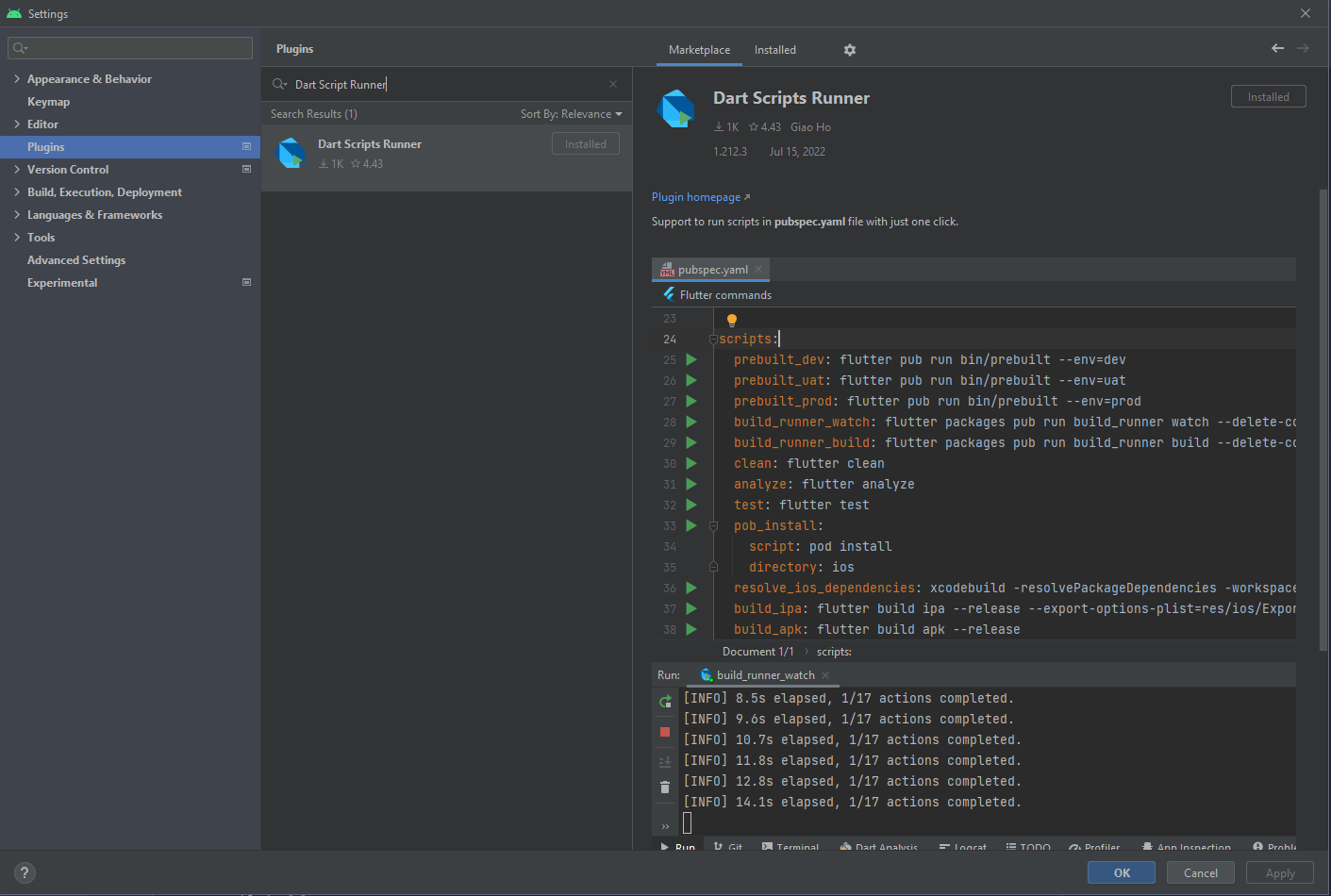Click the project-level icon beside Version Control
Screen dimensions: 1331x896
(247, 169)
